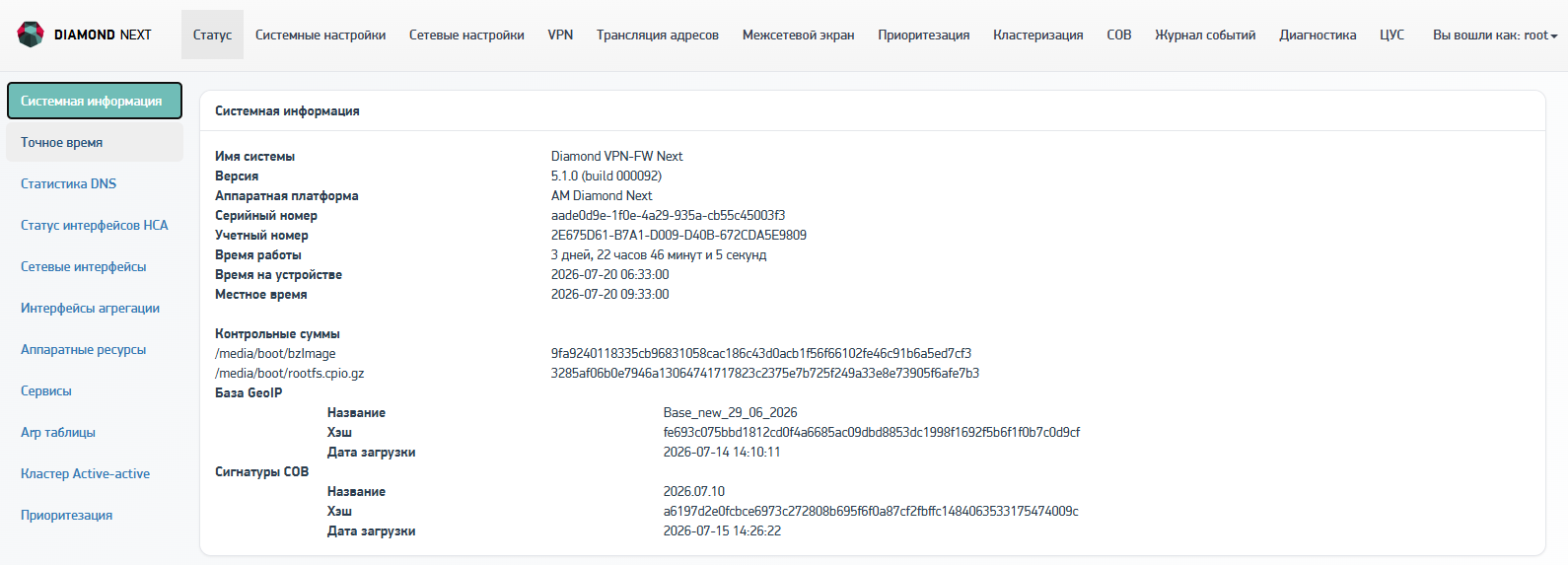The image size is (1568, 565).
Task: Click the uptime value 3 дней, 22 часов
Action: [659, 254]
